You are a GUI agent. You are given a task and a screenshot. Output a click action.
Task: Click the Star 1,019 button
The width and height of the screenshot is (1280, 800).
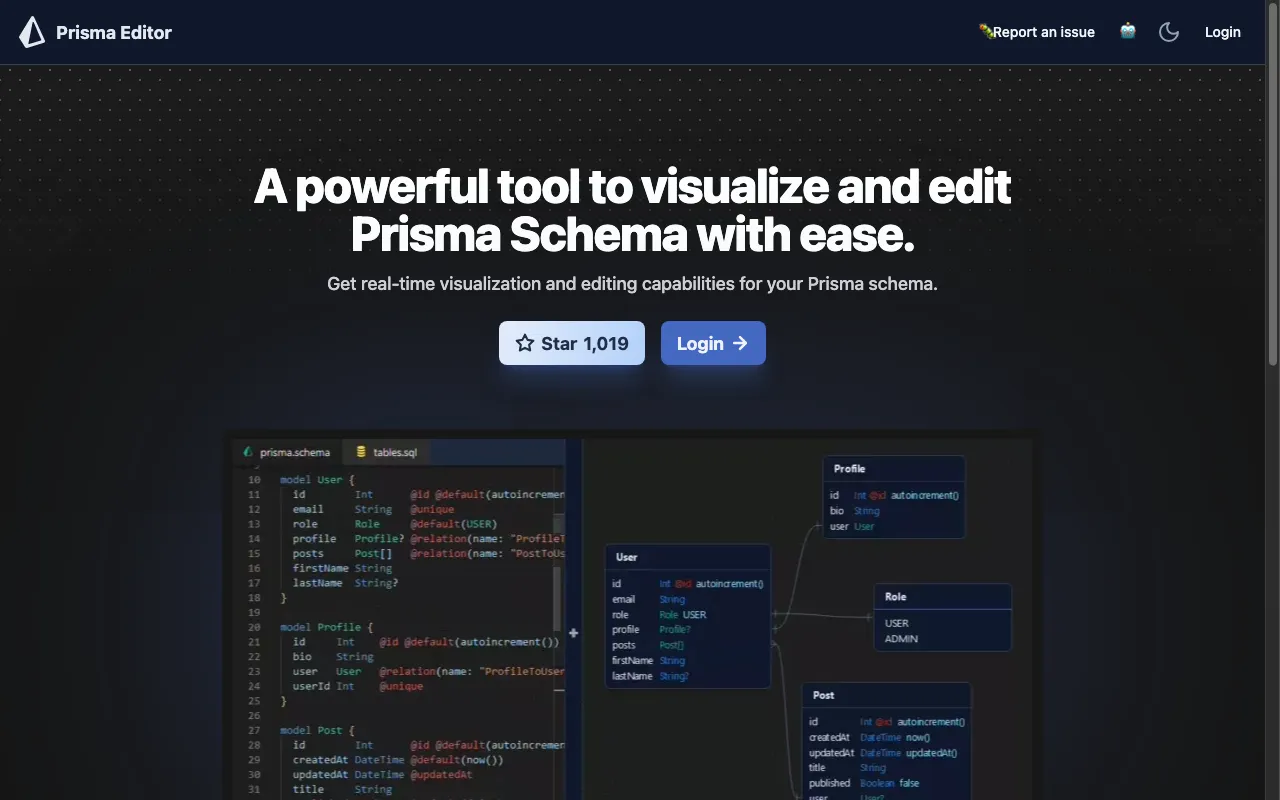572,343
